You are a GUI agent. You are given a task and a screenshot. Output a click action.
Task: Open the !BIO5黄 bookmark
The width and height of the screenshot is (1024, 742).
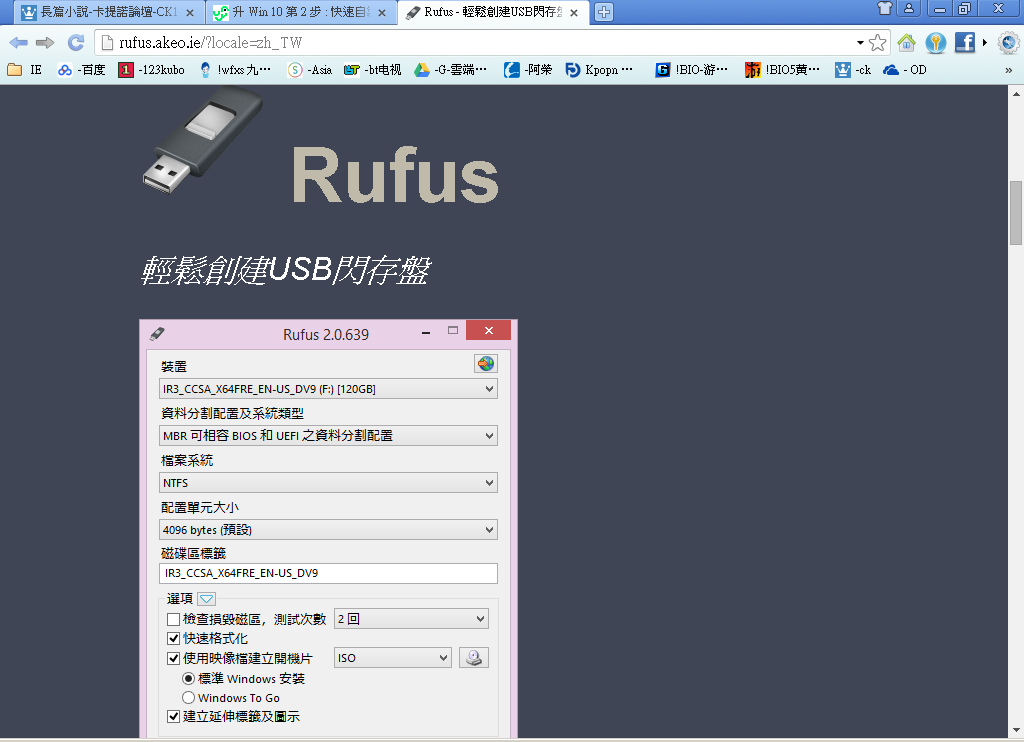point(782,70)
